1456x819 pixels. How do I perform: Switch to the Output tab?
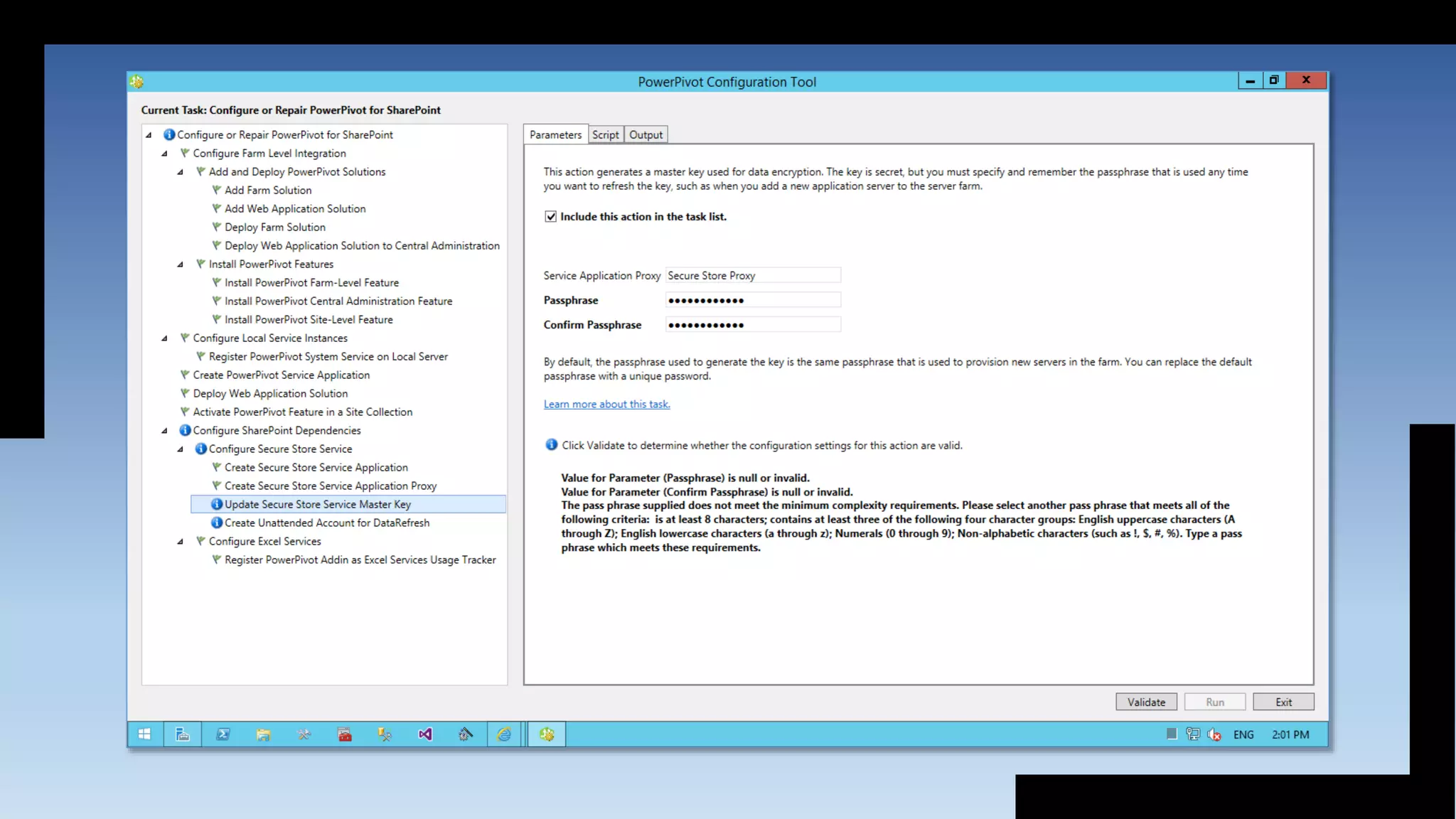pyautogui.click(x=646, y=135)
